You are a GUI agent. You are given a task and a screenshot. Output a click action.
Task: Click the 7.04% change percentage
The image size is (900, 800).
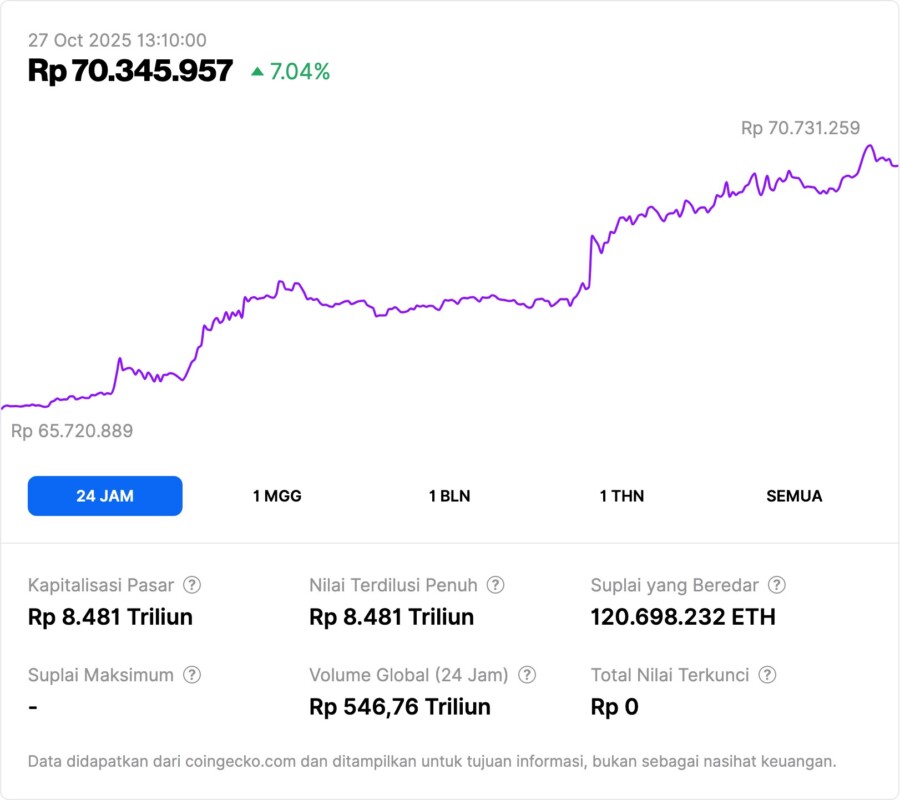coord(300,71)
